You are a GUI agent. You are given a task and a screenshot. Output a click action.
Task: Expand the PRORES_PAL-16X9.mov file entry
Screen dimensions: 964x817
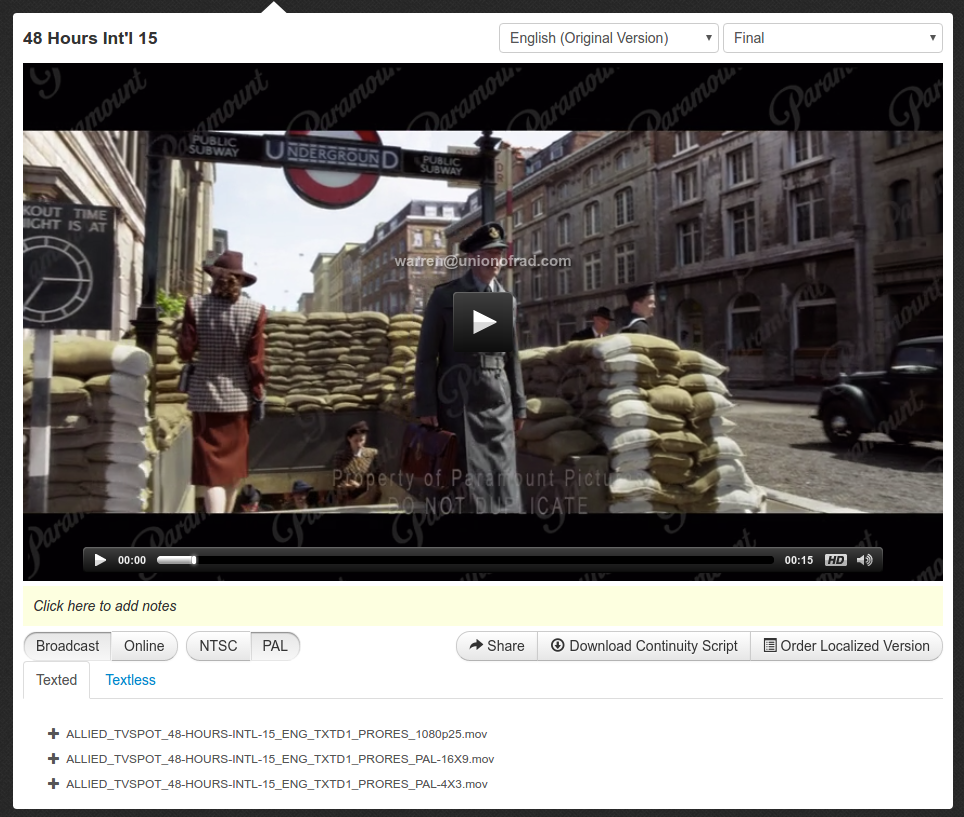[x=53, y=759]
